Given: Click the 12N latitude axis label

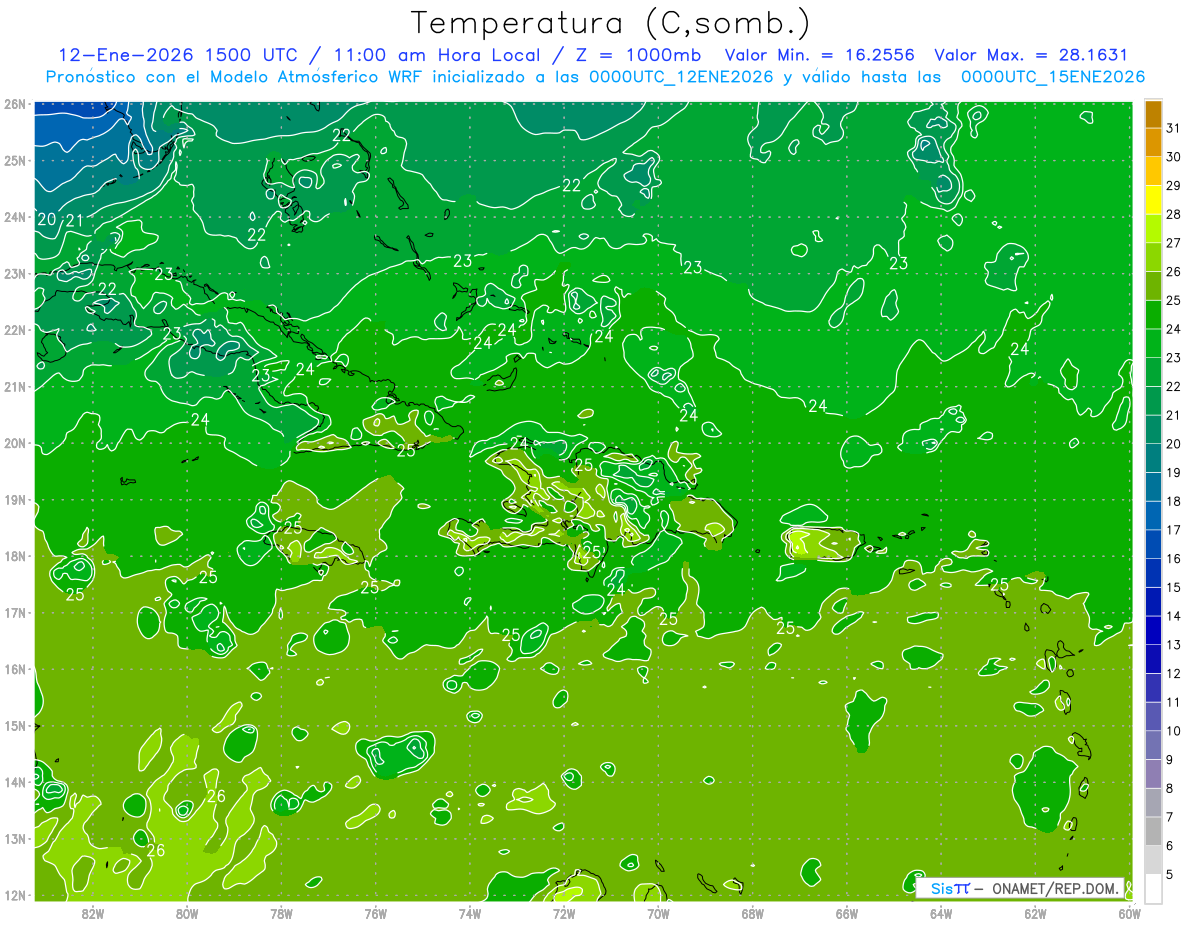Looking at the screenshot, I should point(15,895).
